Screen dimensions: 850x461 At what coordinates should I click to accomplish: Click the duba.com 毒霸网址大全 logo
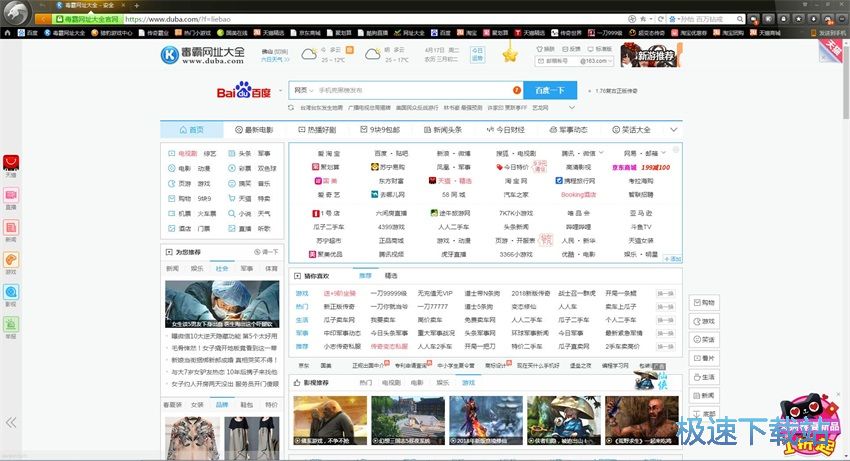click(203, 55)
